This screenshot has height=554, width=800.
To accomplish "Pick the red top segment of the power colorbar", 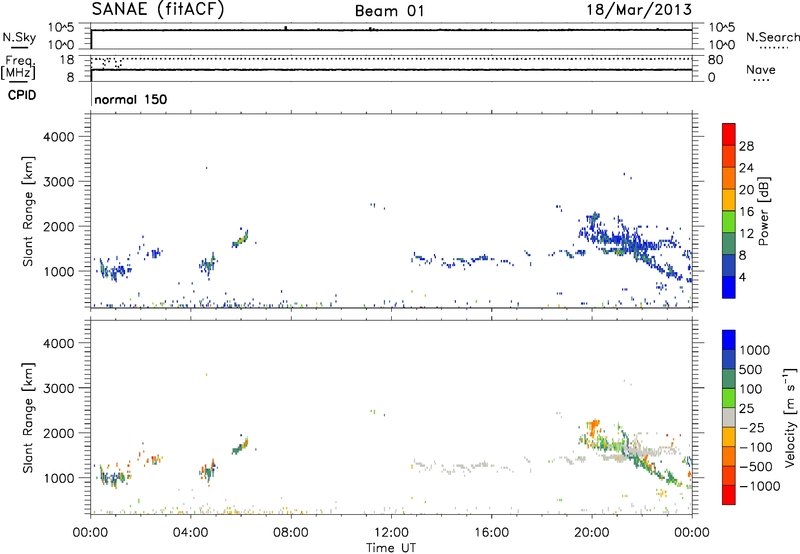I will (x=729, y=134).
